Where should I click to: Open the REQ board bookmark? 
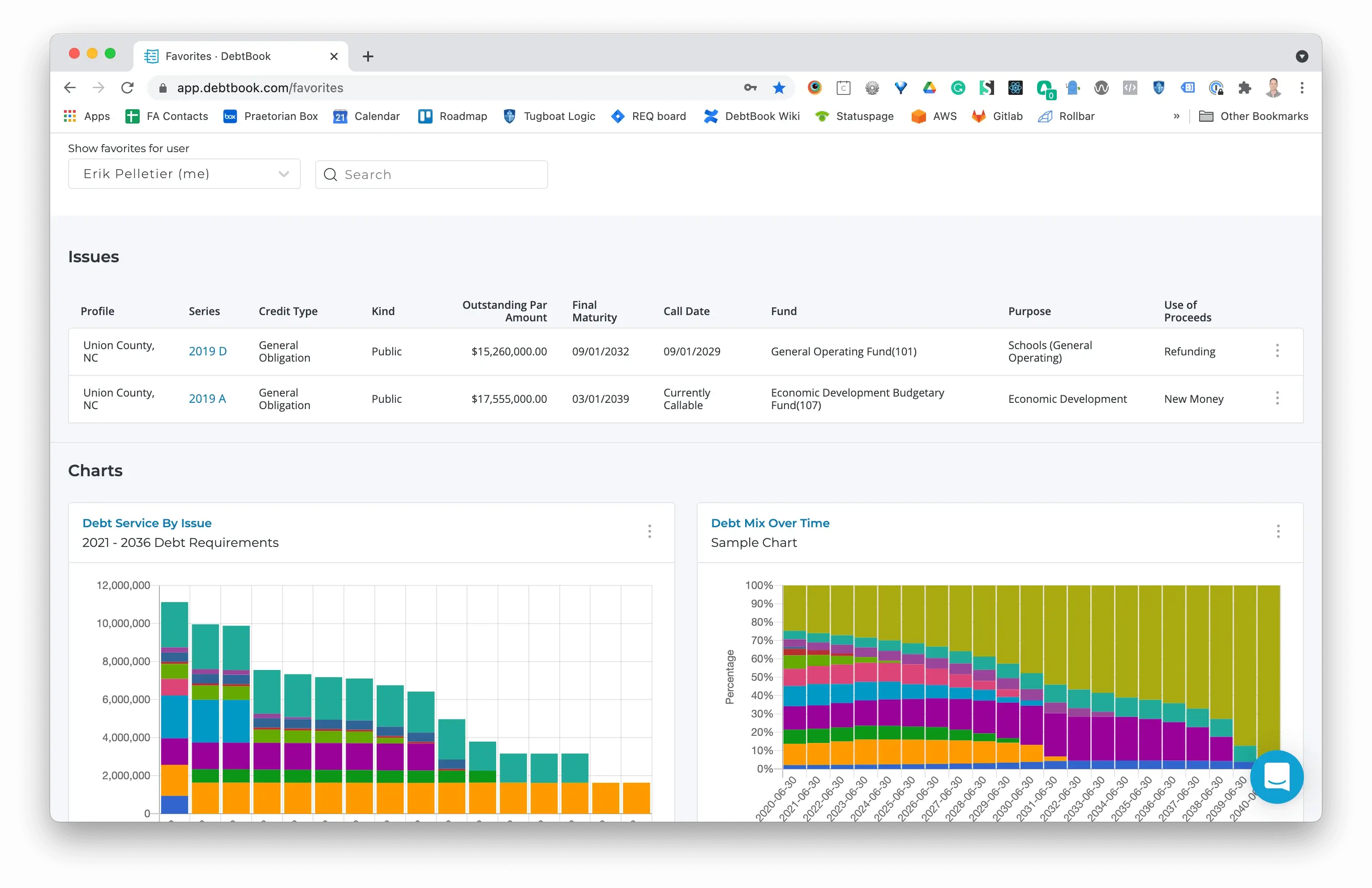648,116
